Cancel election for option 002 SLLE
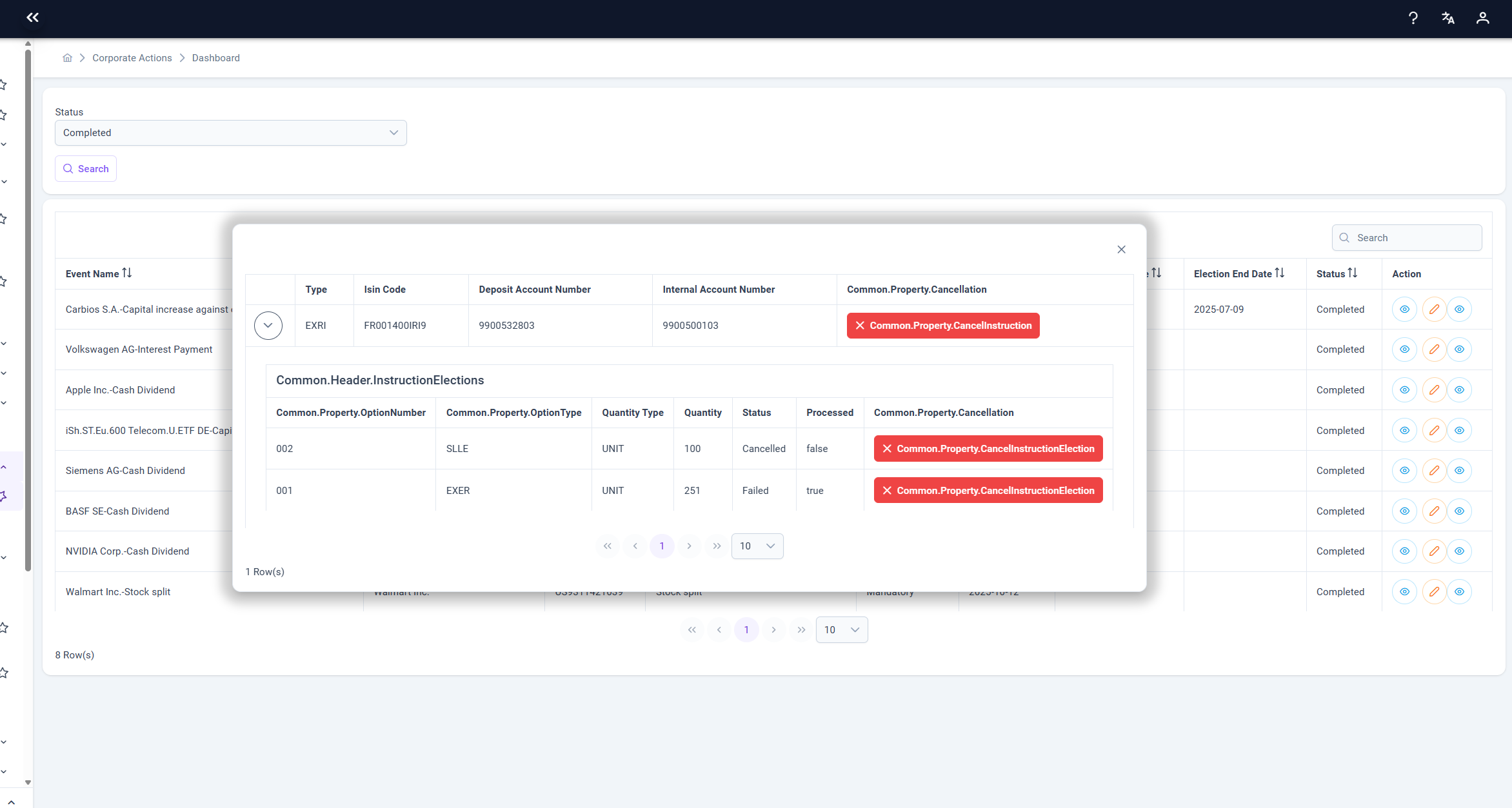 click(988, 449)
